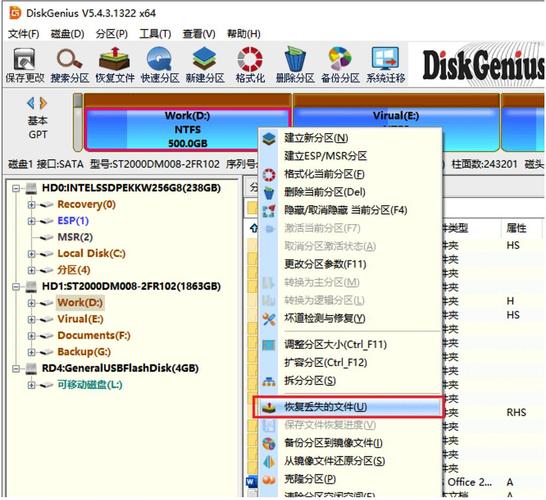Launch the 恢复文件 toolbar tool
Viewport: 546px width, 500px height.
click(x=115, y=66)
